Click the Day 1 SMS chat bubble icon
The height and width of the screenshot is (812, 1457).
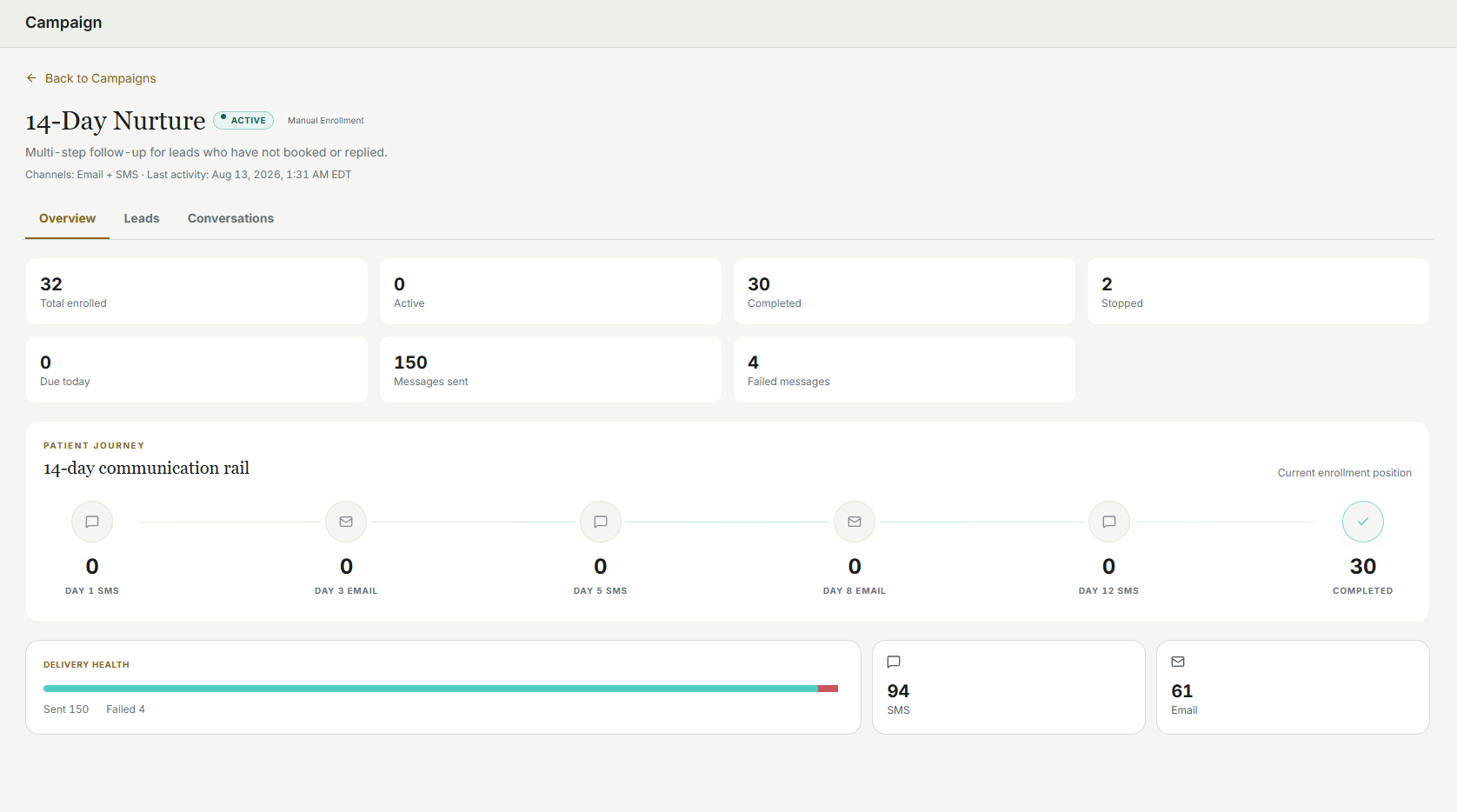(x=92, y=522)
